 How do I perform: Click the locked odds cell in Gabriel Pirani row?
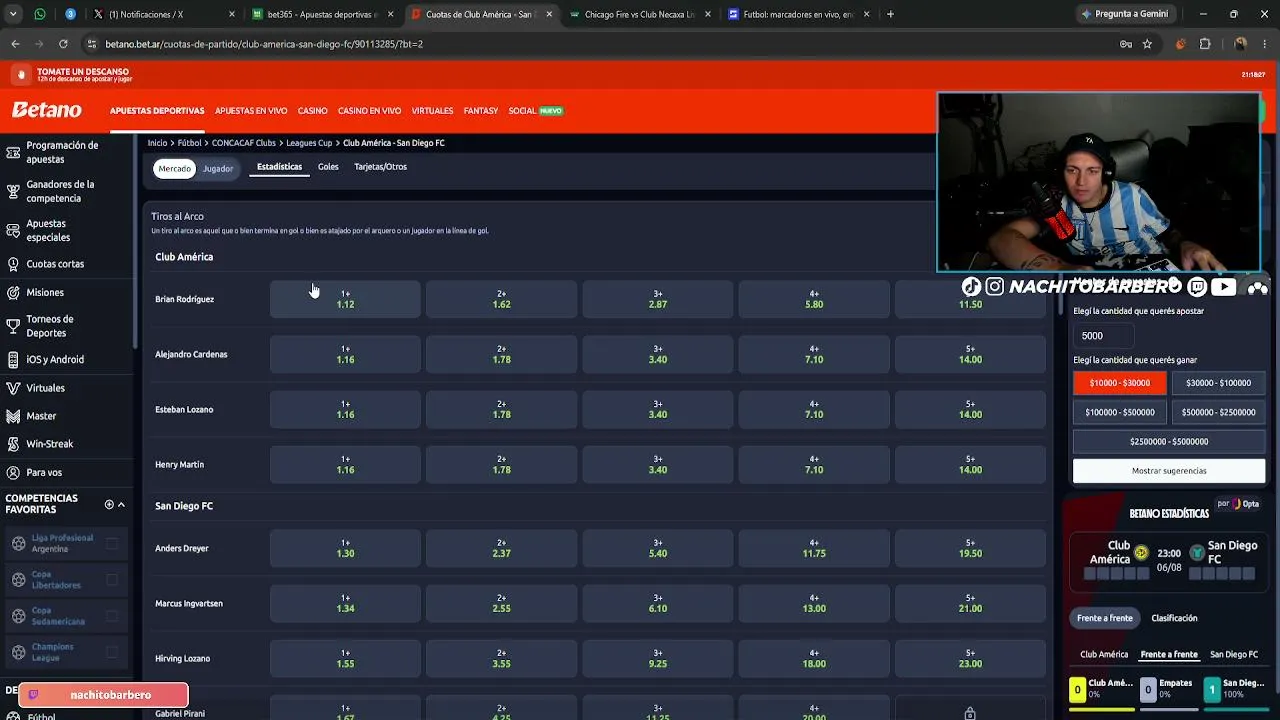click(970, 713)
